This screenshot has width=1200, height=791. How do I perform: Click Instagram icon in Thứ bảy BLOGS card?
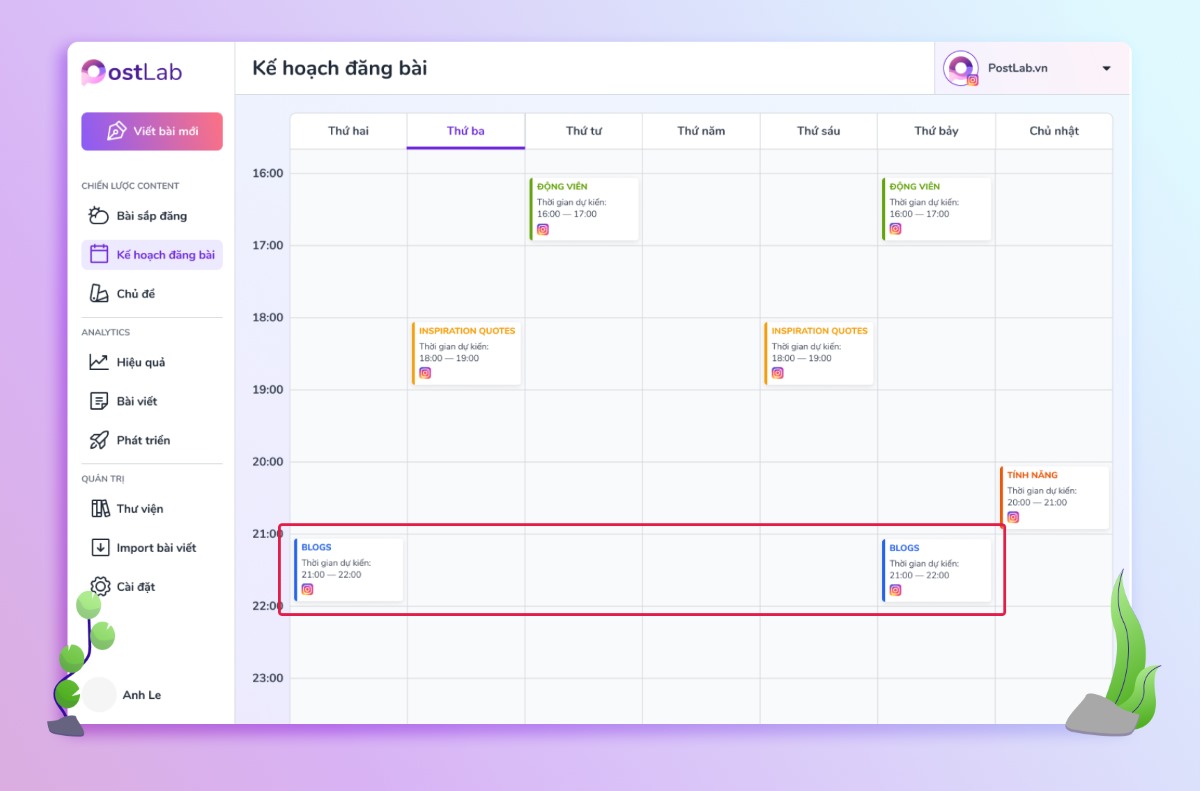point(895,590)
